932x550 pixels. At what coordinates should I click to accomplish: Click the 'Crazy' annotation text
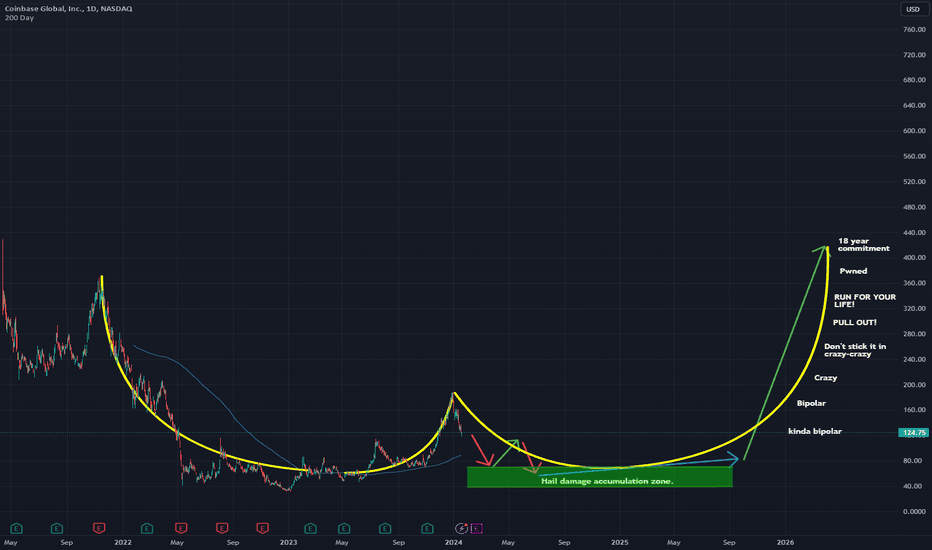click(x=826, y=378)
